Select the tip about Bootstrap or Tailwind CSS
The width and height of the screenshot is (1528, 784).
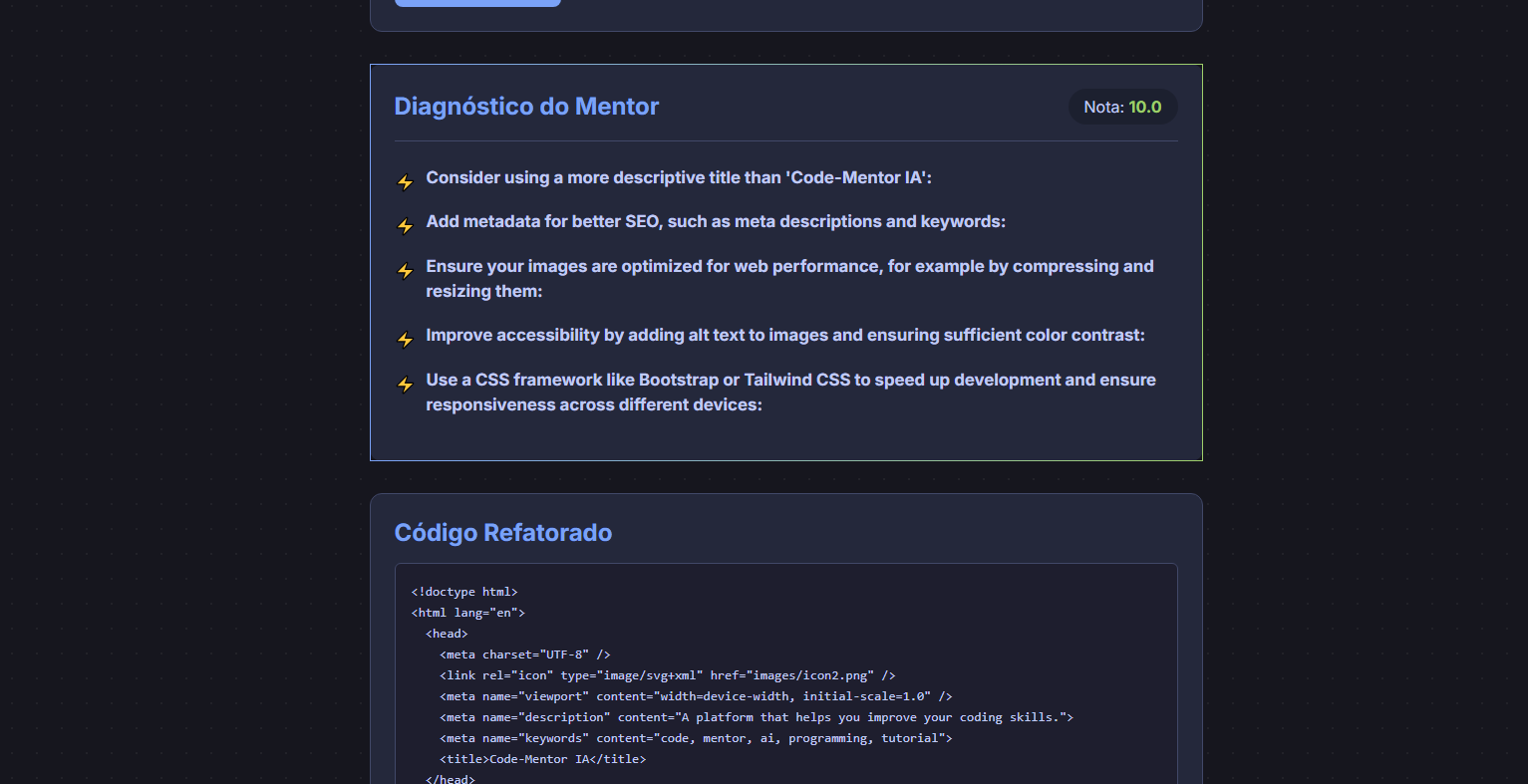(x=789, y=392)
